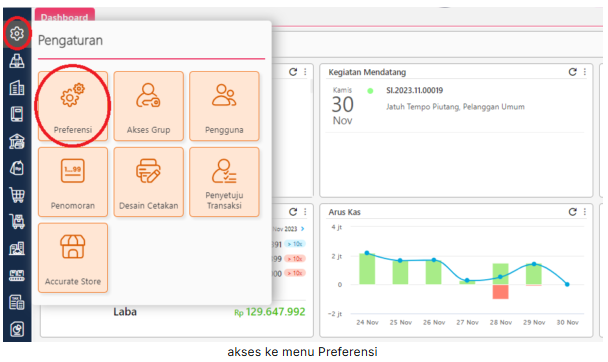Image resolution: width=608 pixels, height=362 pixels.
Task: Open the bank building icon in sidebar
Action: [17, 141]
